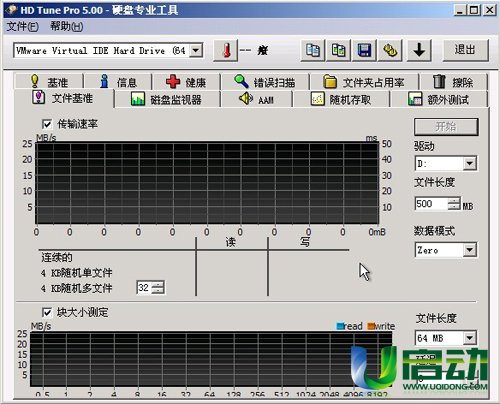Click the blue info icon on 信息 tab
500x404 pixels.
104,81
